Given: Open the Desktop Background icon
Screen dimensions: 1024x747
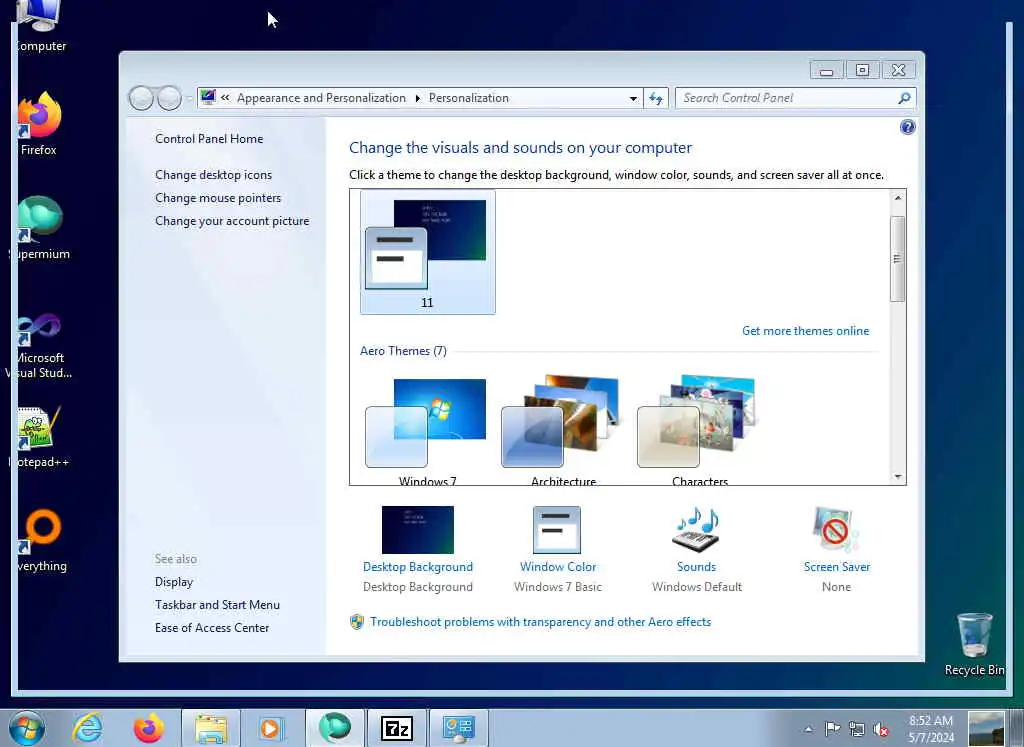Looking at the screenshot, I should [417, 530].
